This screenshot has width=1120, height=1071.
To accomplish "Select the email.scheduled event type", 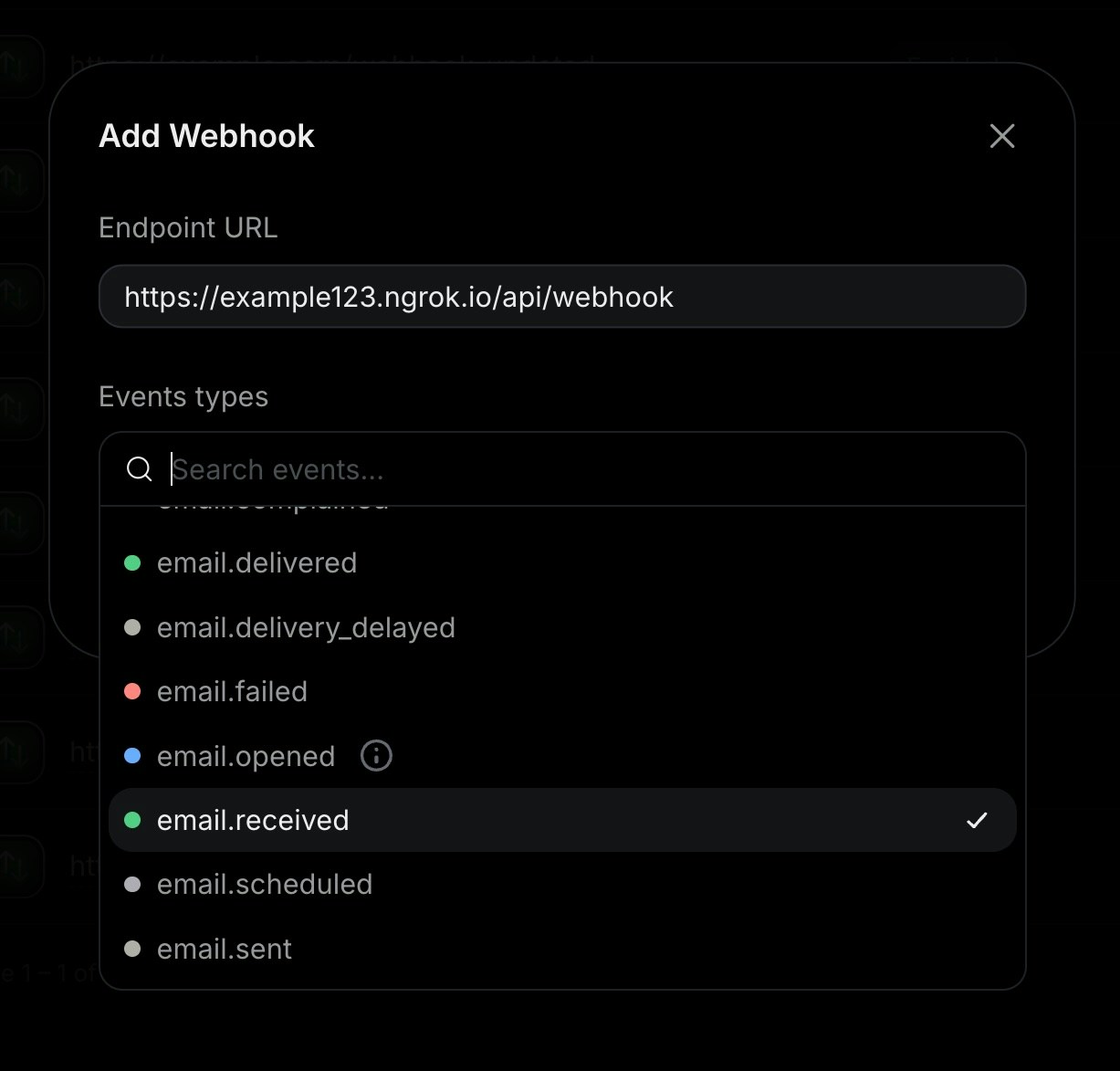I will pos(265,883).
